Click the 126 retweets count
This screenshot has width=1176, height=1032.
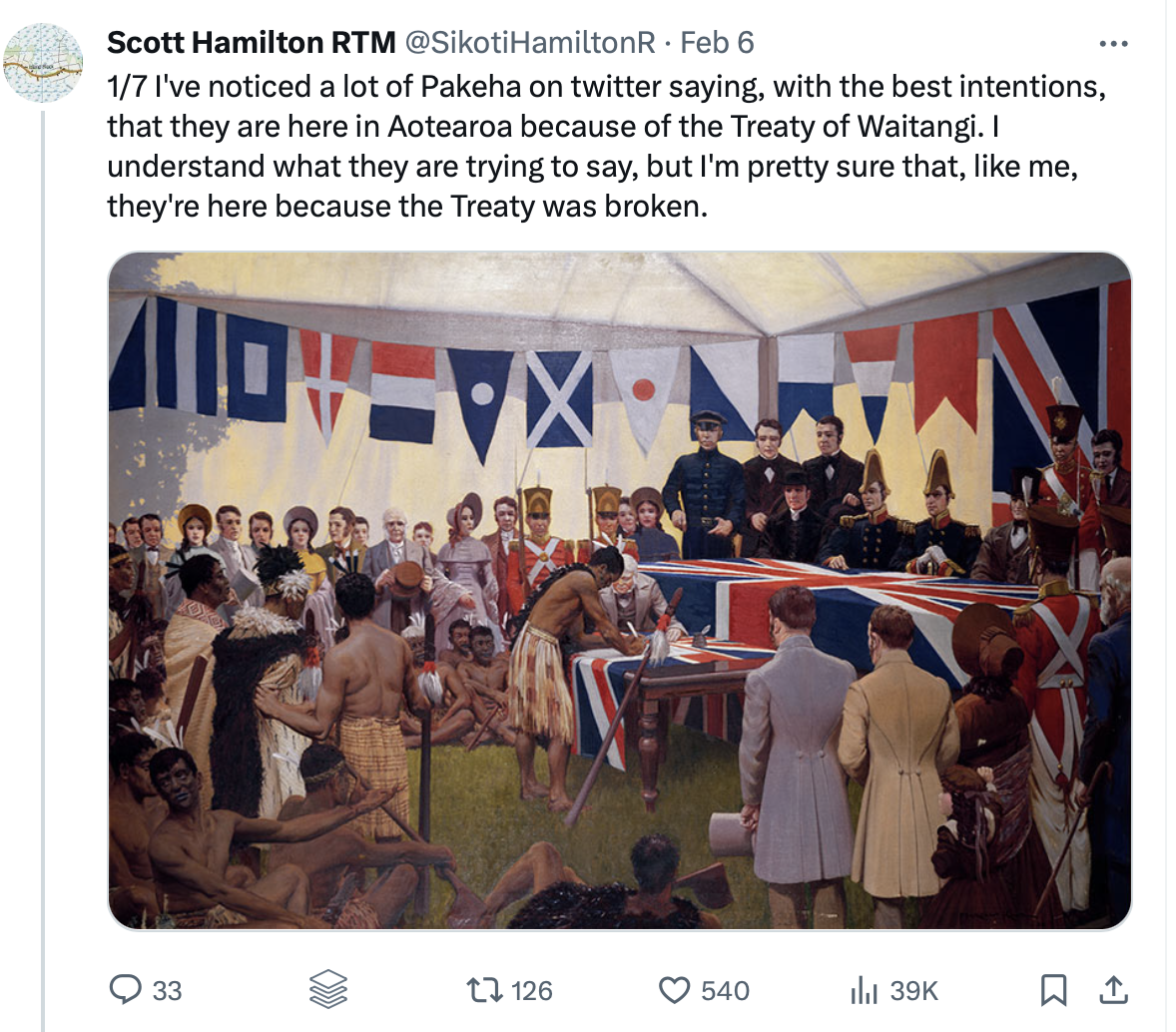[x=532, y=991]
